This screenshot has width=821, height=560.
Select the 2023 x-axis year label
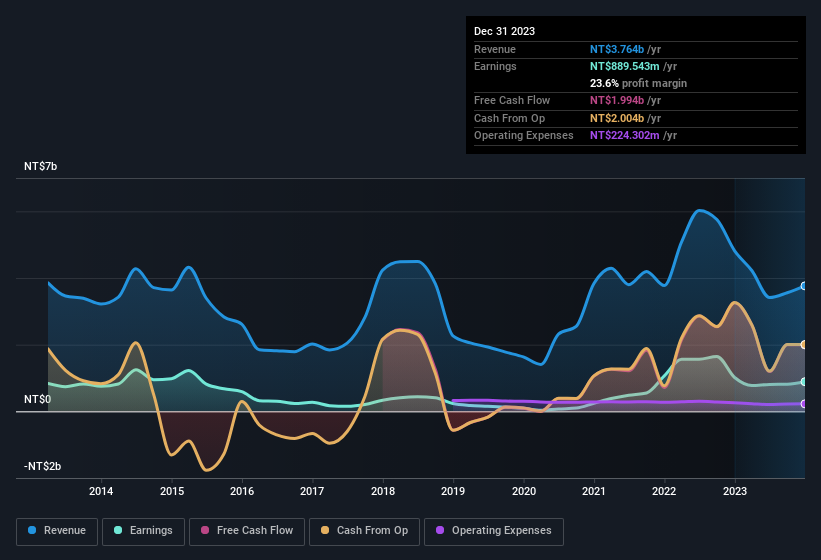734,491
